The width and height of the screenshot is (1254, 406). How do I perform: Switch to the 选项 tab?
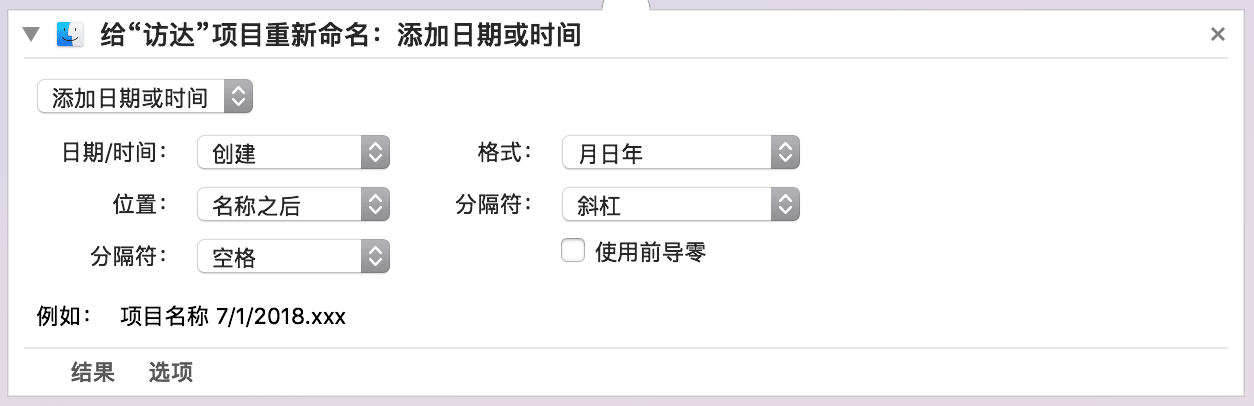click(x=171, y=373)
